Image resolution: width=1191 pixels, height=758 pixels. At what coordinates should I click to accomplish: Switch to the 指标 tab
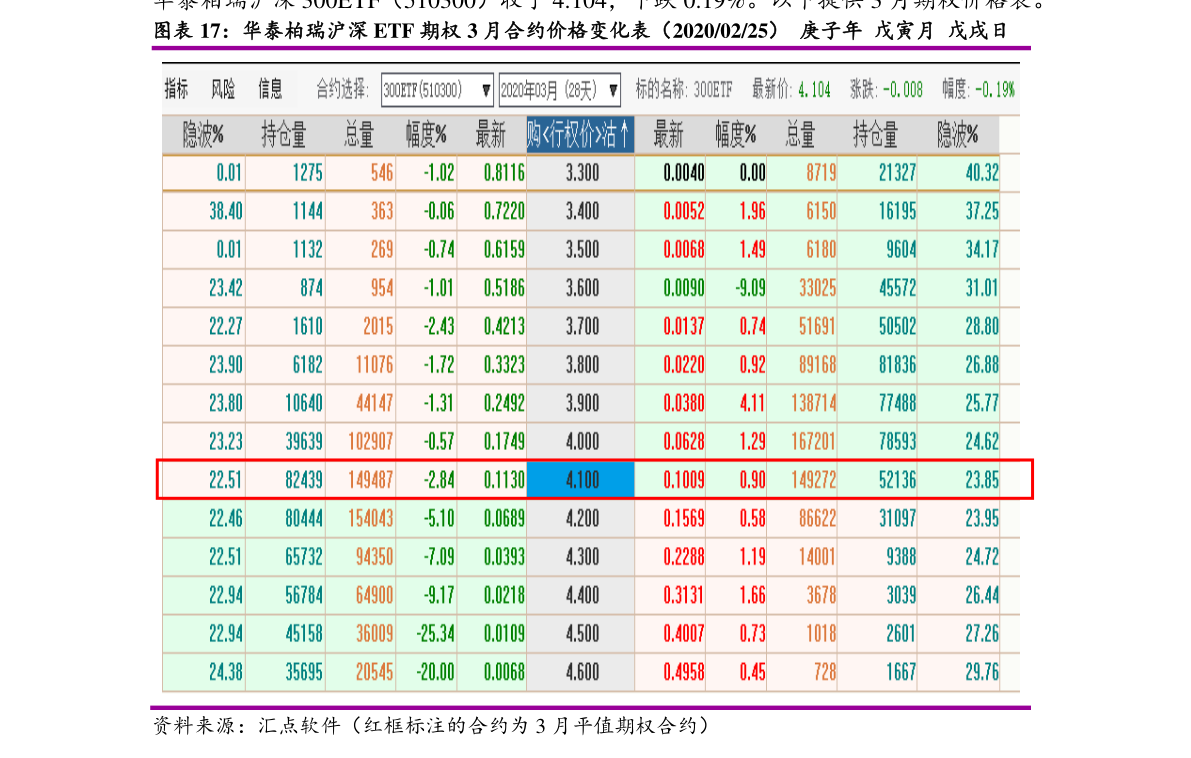(176, 90)
